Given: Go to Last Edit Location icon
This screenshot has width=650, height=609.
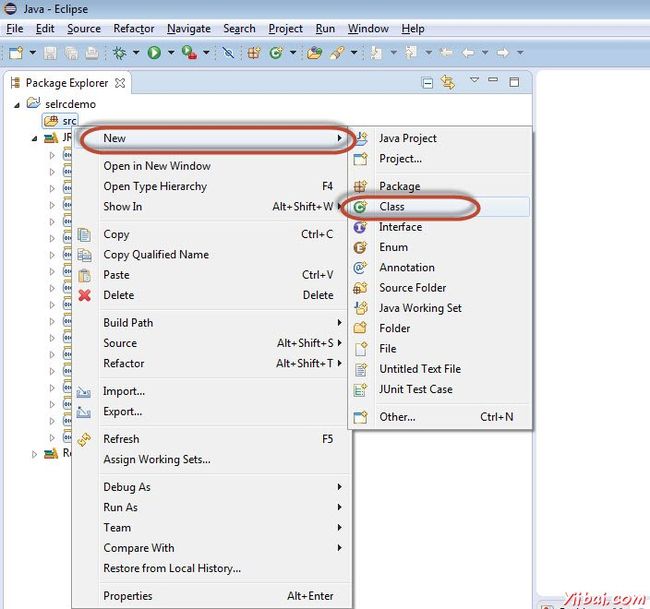Looking at the screenshot, I should point(446,53).
